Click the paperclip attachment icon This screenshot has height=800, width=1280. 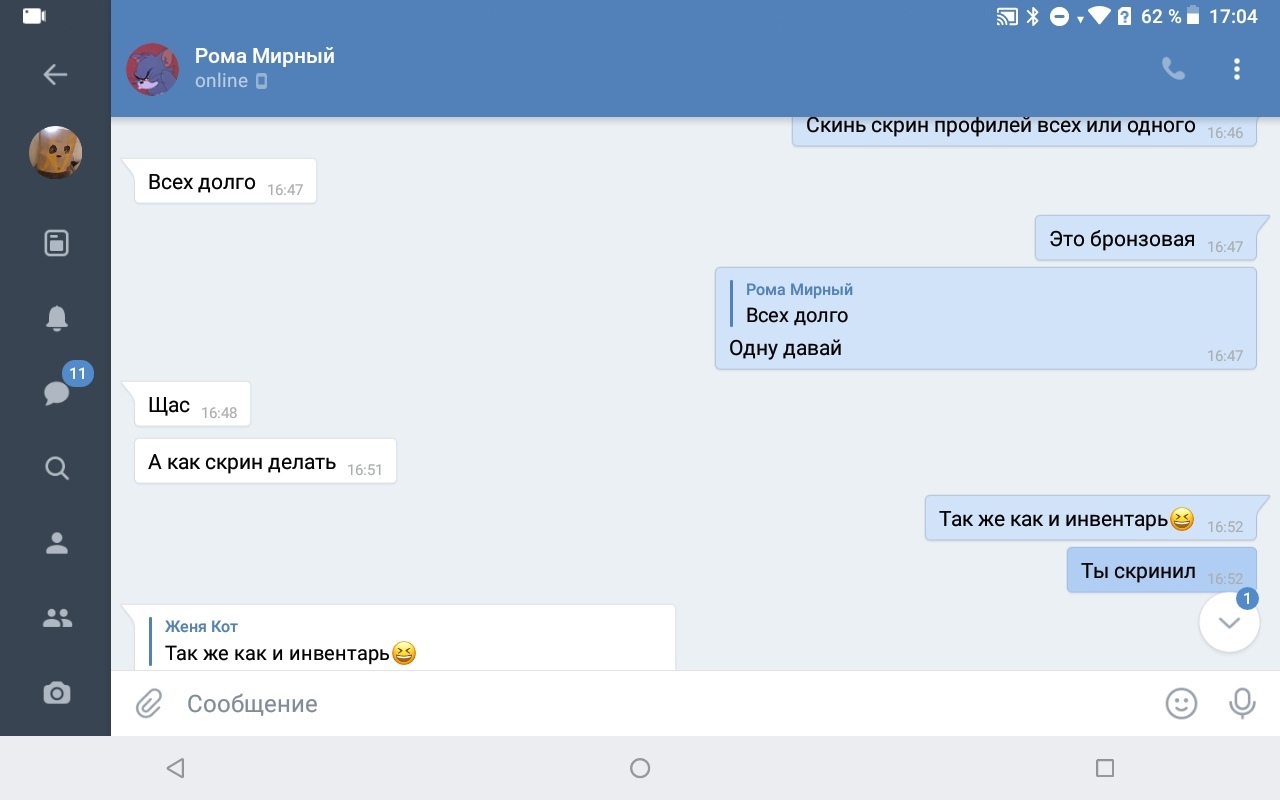pos(149,704)
